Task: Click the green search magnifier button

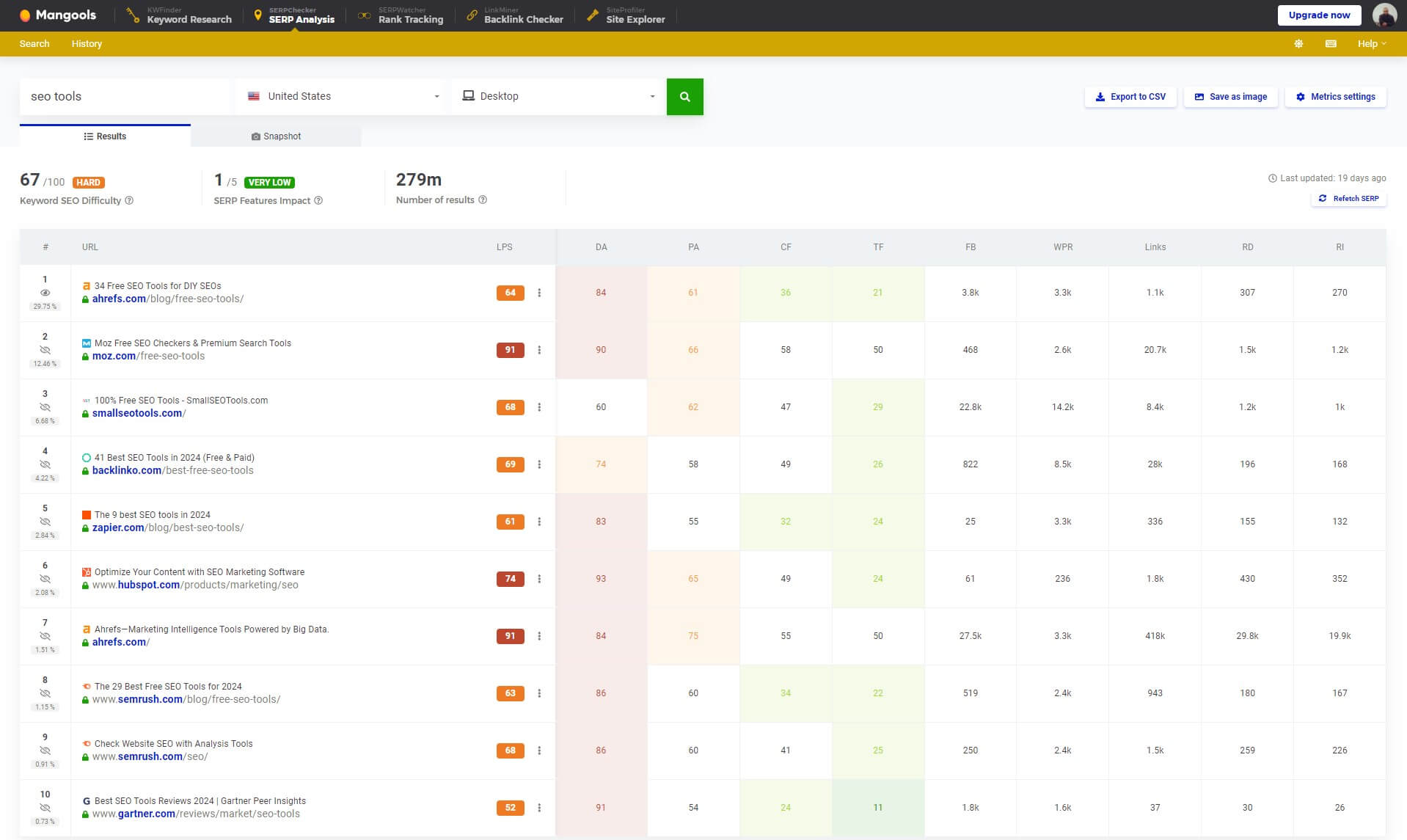Action: tap(684, 97)
